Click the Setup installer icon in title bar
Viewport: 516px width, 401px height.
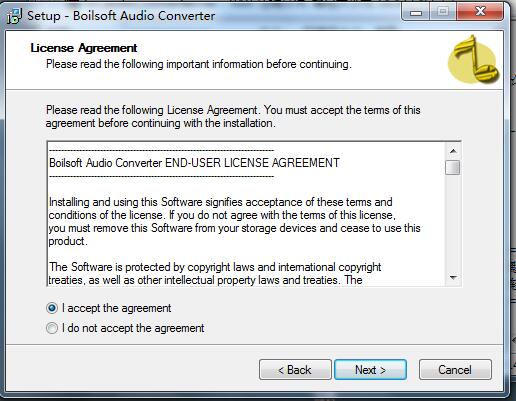pyautogui.click(x=14, y=16)
